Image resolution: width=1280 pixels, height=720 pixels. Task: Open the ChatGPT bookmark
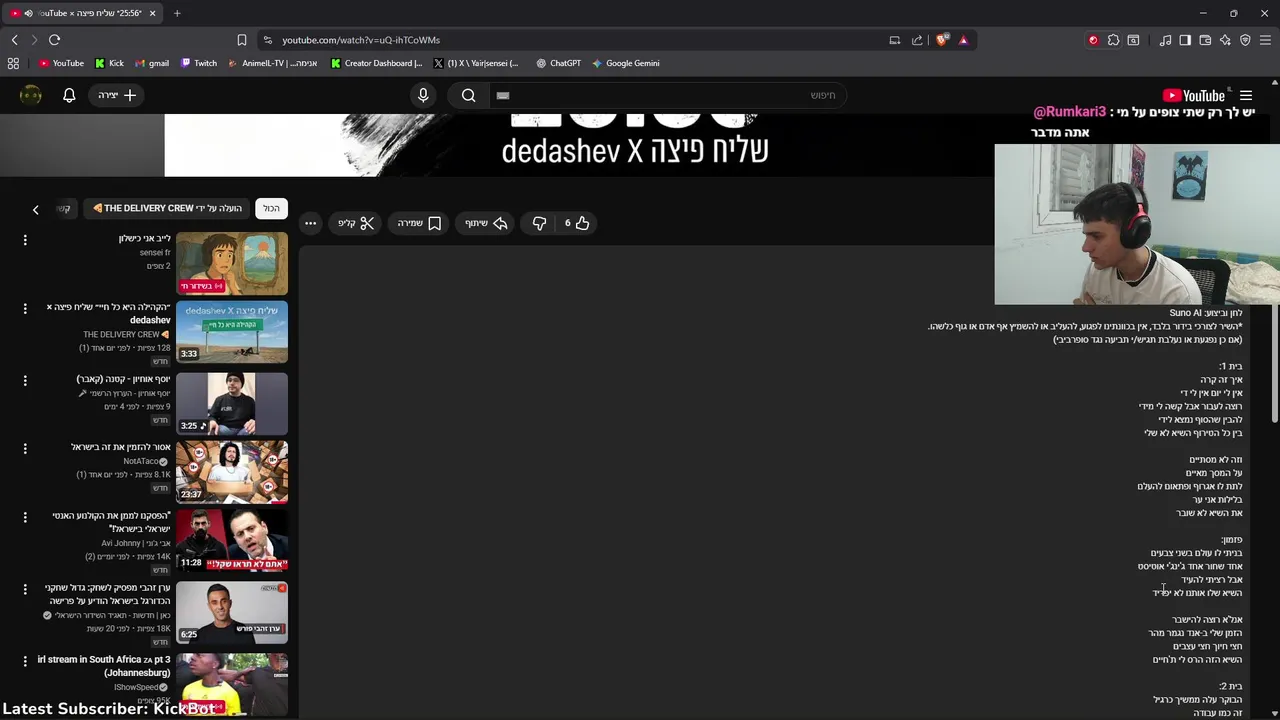[558, 63]
